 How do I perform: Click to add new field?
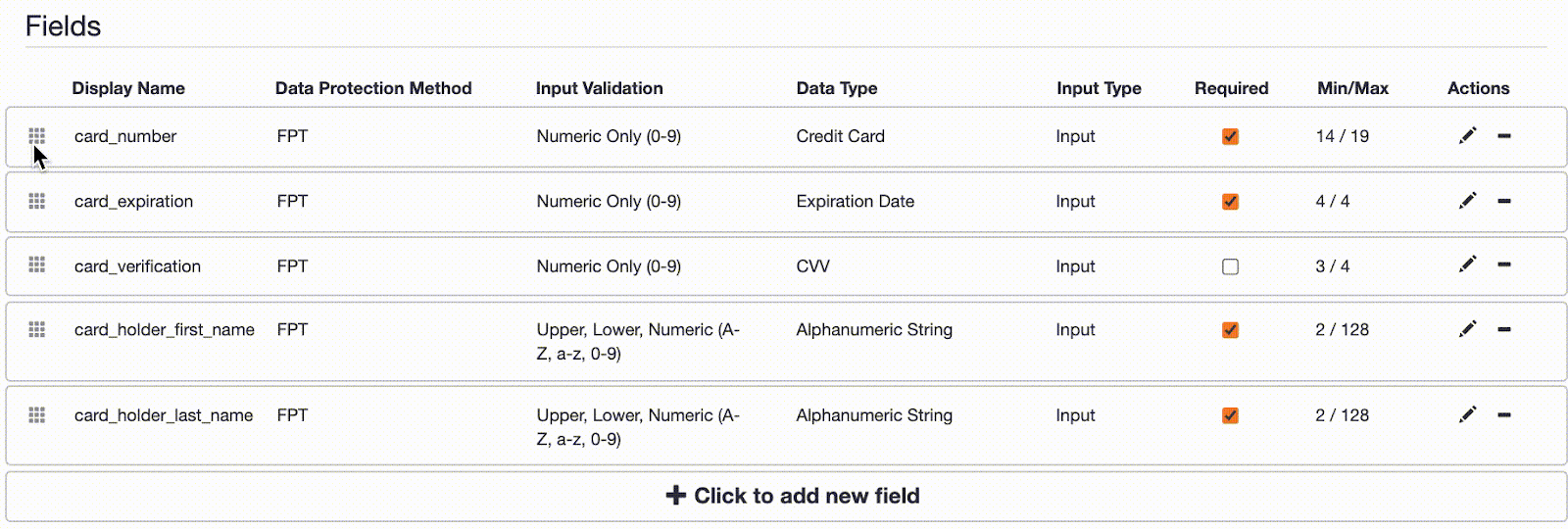coord(792,496)
